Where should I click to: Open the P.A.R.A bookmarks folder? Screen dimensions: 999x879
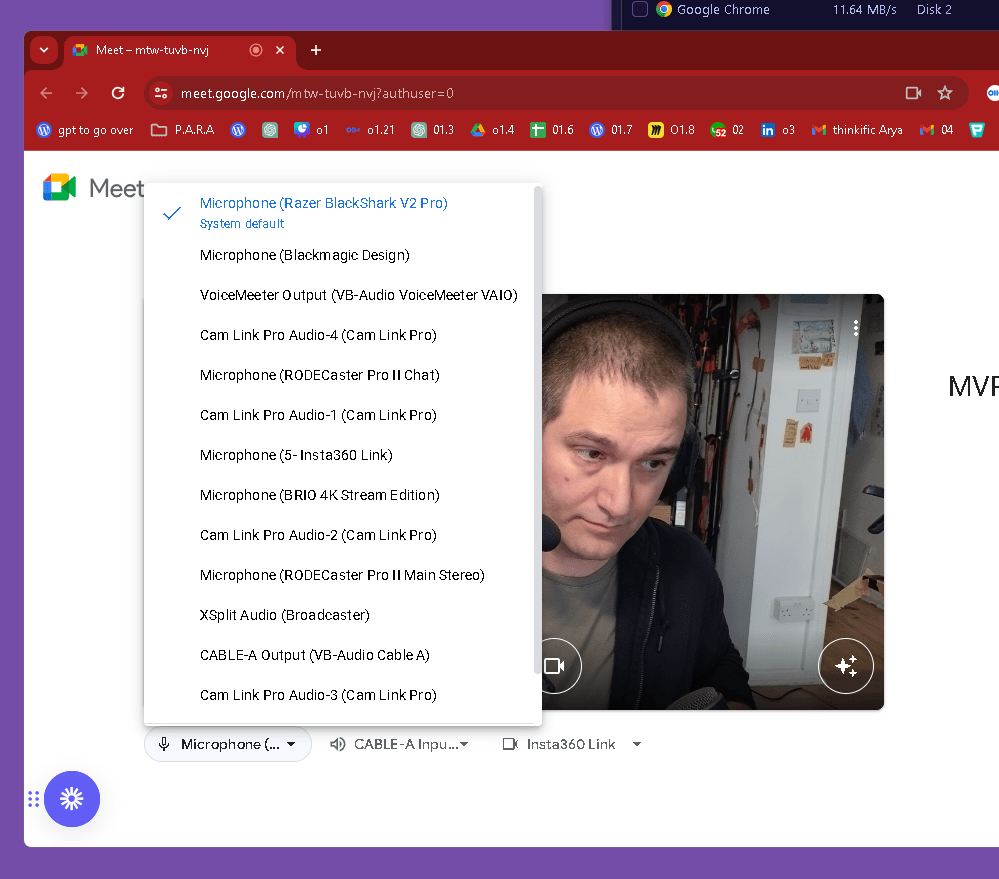point(183,131)
